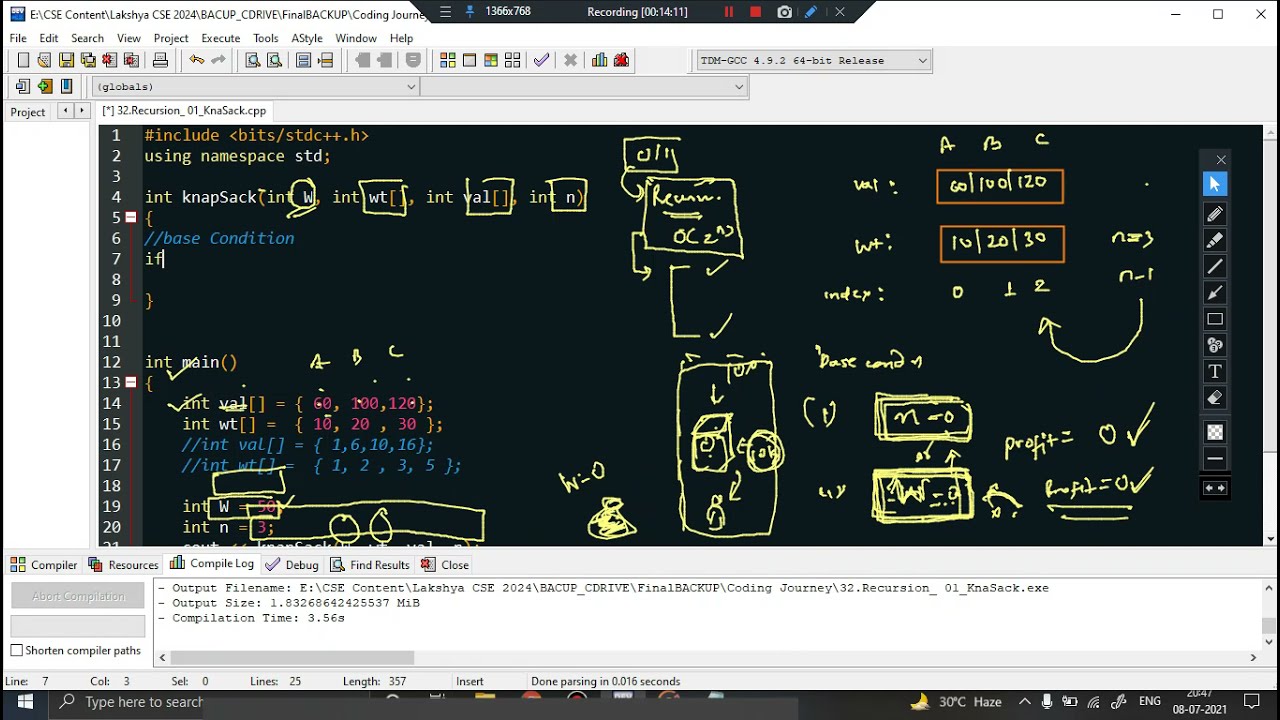Click the Compile & Run toolbar icon
This screenshot has height=720, width=1280.
[491, 60]
